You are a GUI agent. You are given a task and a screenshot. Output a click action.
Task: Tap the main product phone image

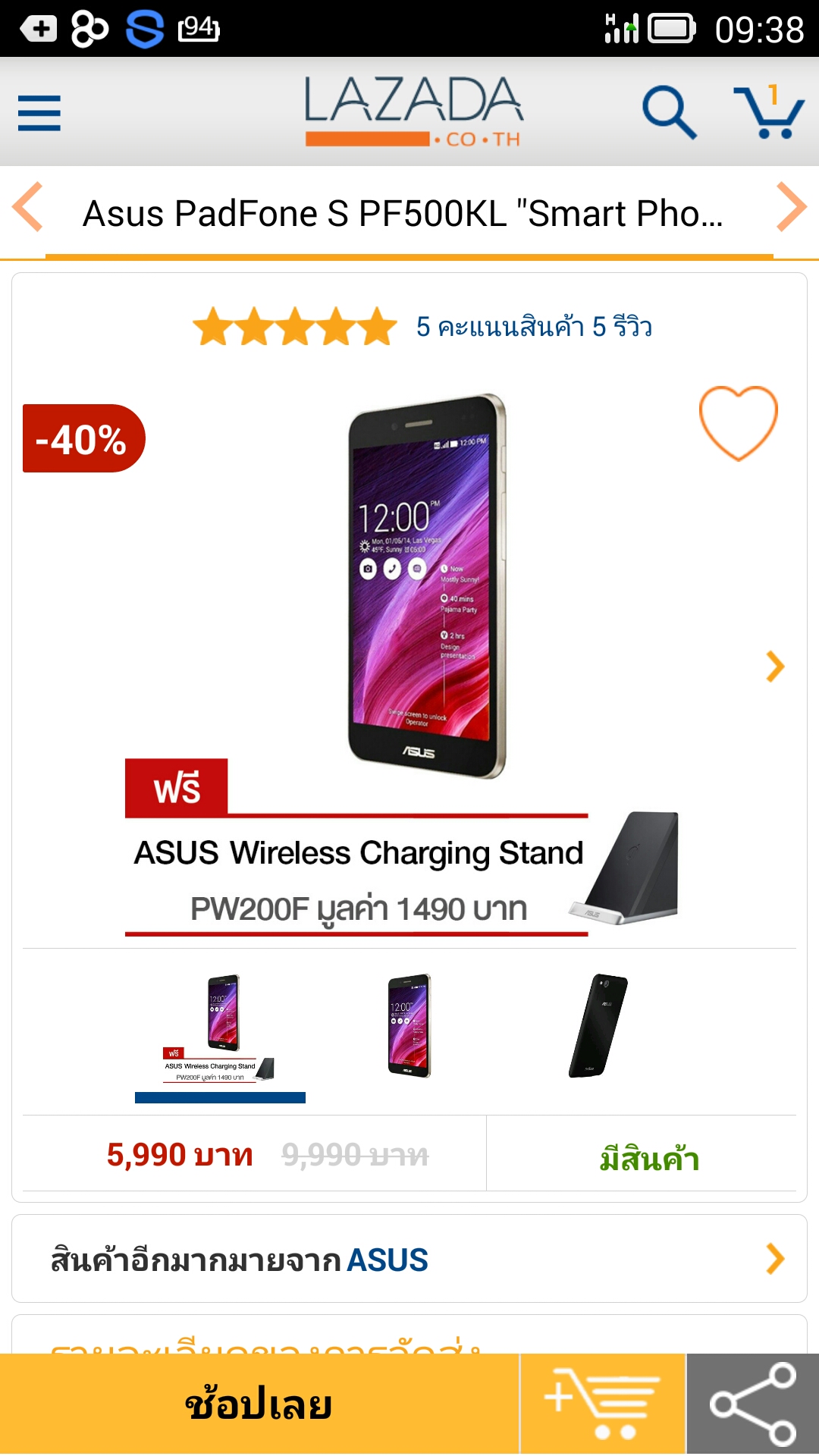tap(427, 586)
